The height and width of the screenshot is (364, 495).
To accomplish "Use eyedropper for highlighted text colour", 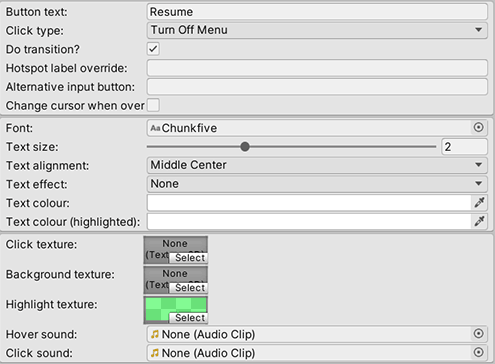I will 479,221.
